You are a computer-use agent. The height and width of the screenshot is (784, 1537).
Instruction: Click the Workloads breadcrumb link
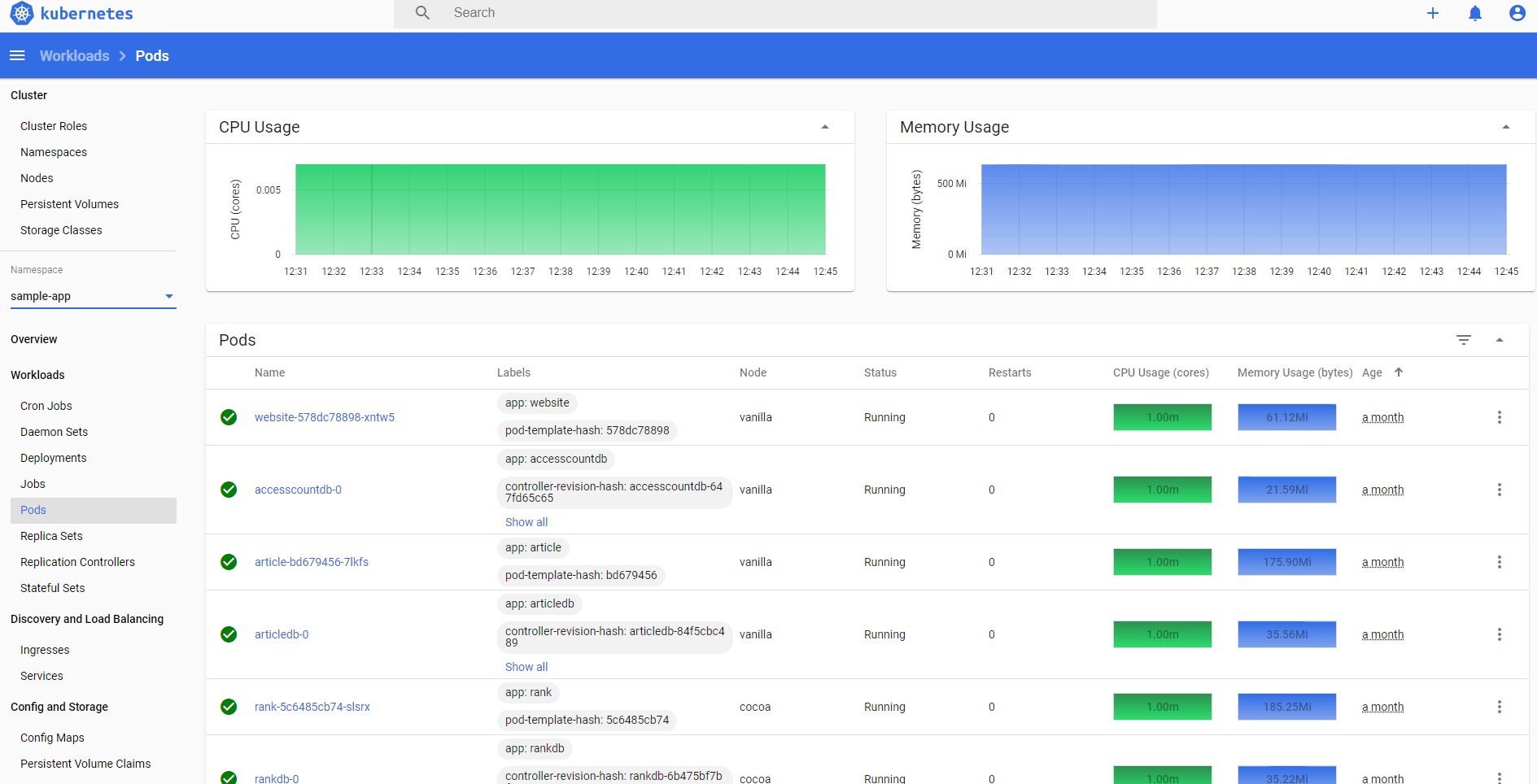[74, 55]
